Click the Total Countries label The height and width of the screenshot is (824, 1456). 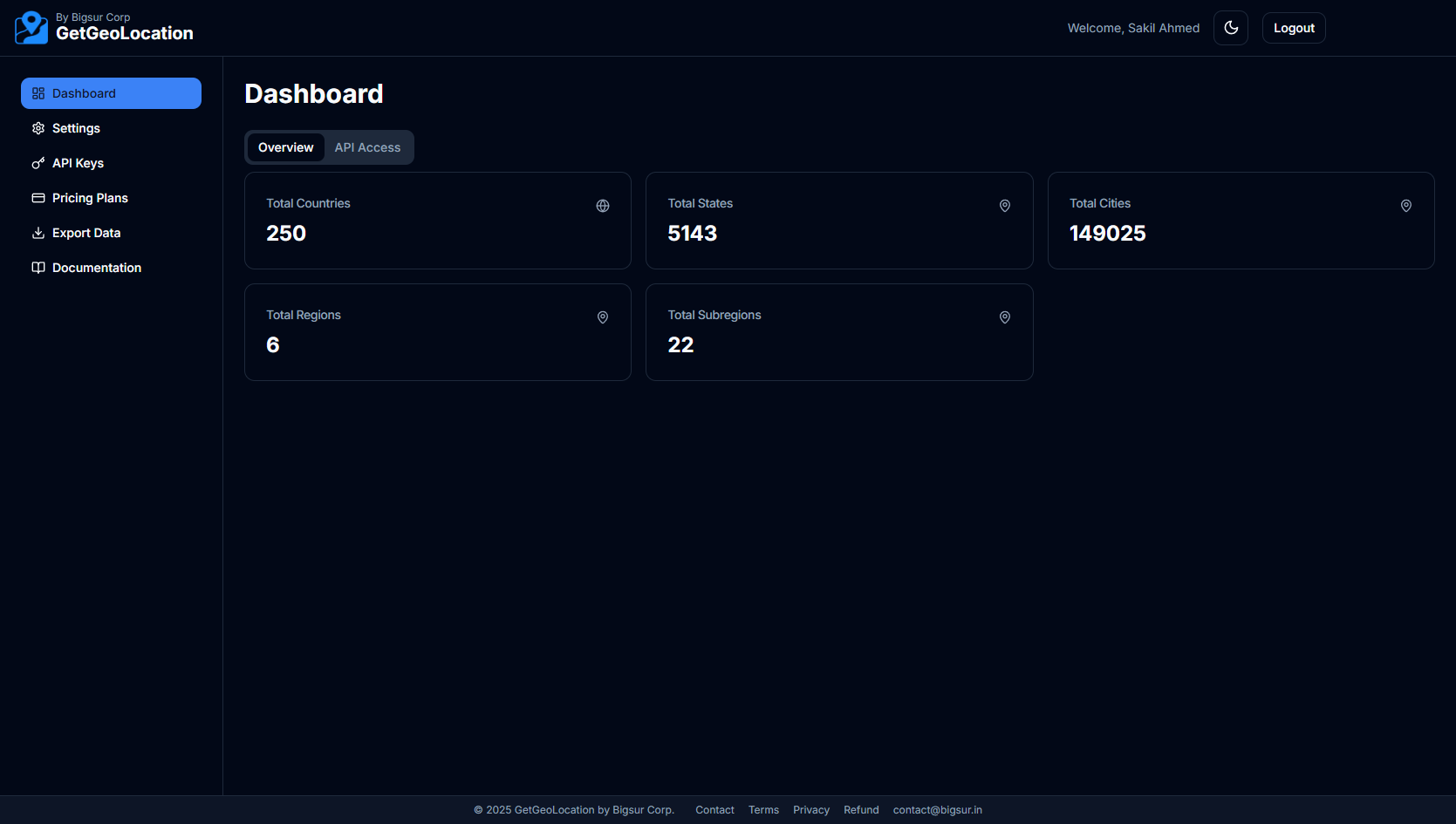point(308,203)
